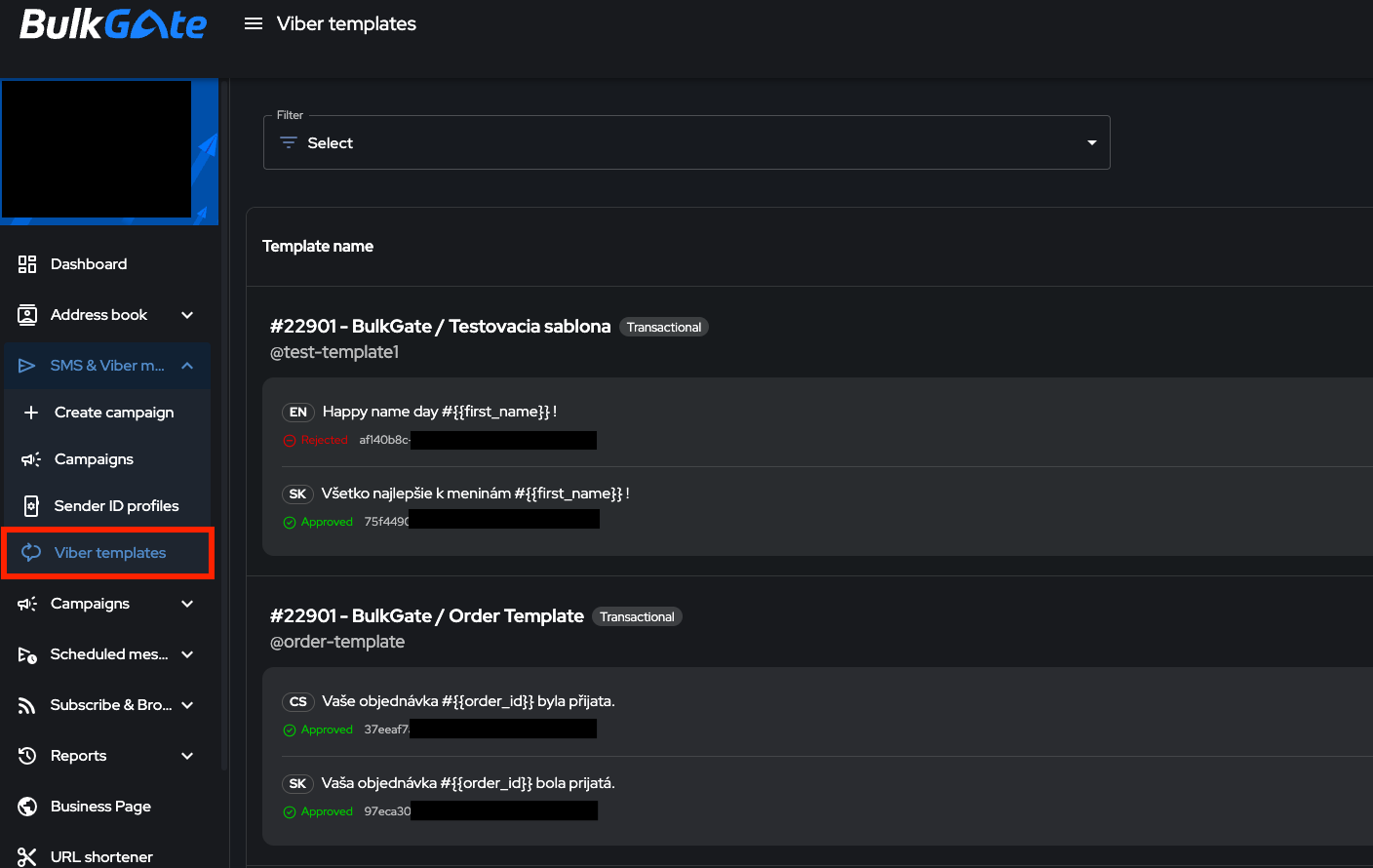Click Approved check icon for Vaša objednávka template

click(x=290, y=812)
